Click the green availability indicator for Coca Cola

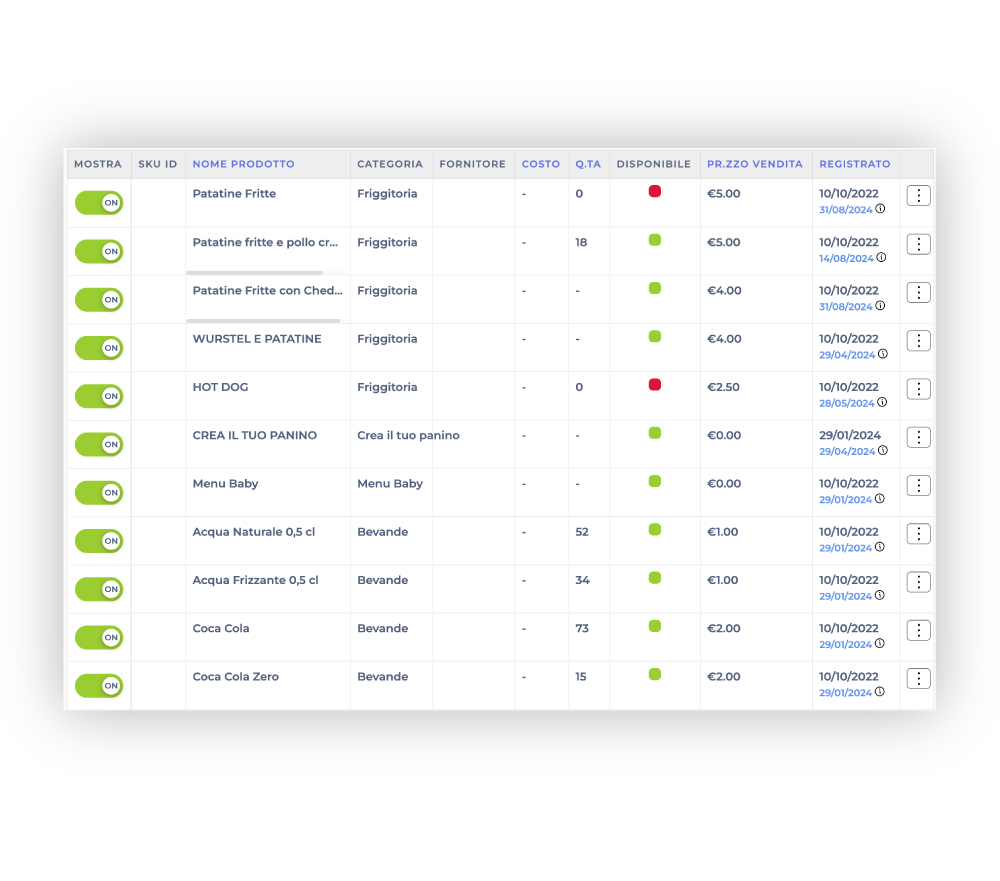click(655, 626)
